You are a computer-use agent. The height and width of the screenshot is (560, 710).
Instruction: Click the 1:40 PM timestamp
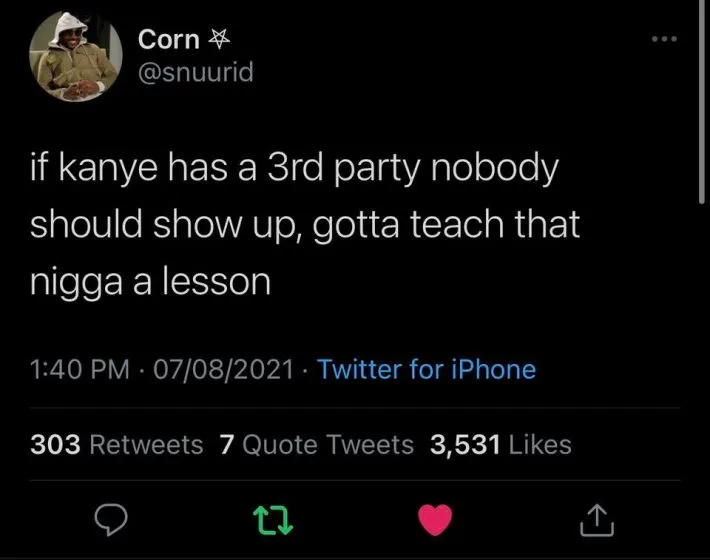click(x=80, y=369)
